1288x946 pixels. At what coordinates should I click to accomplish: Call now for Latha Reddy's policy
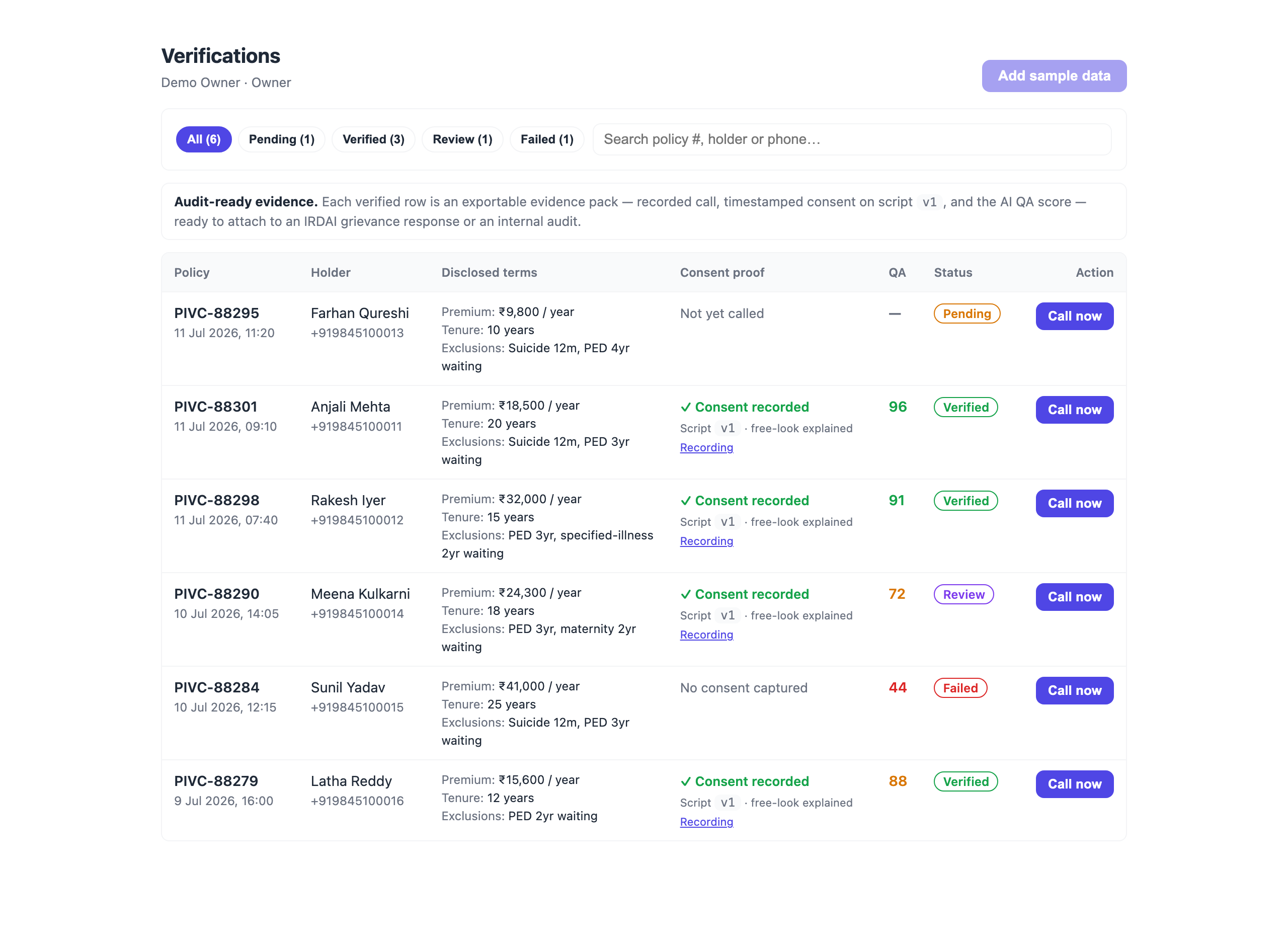[x=1074, y=784]
